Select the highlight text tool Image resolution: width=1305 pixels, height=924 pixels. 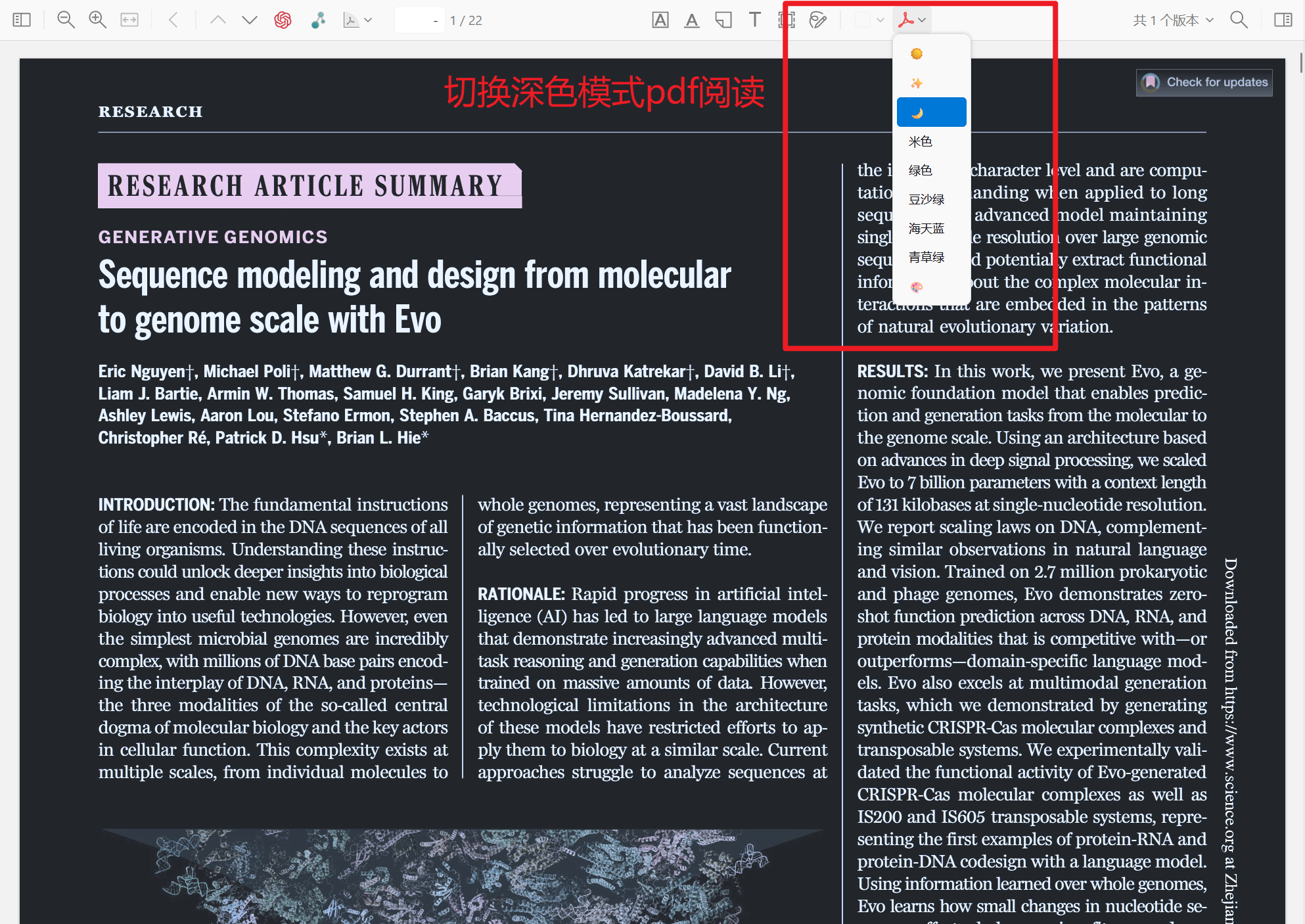click(660, 20)
